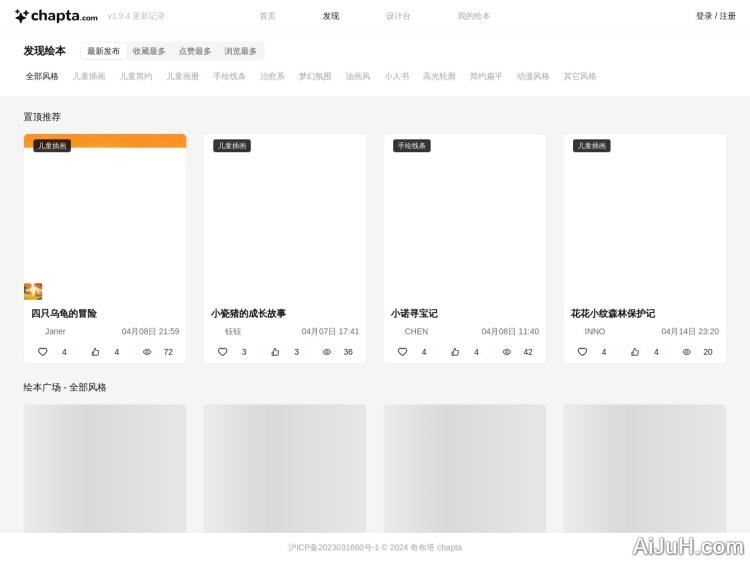This screenshot has height=562, width=750.
Task: Click the heart icon on 小诺寻宝记
Action: click(403, 352)
